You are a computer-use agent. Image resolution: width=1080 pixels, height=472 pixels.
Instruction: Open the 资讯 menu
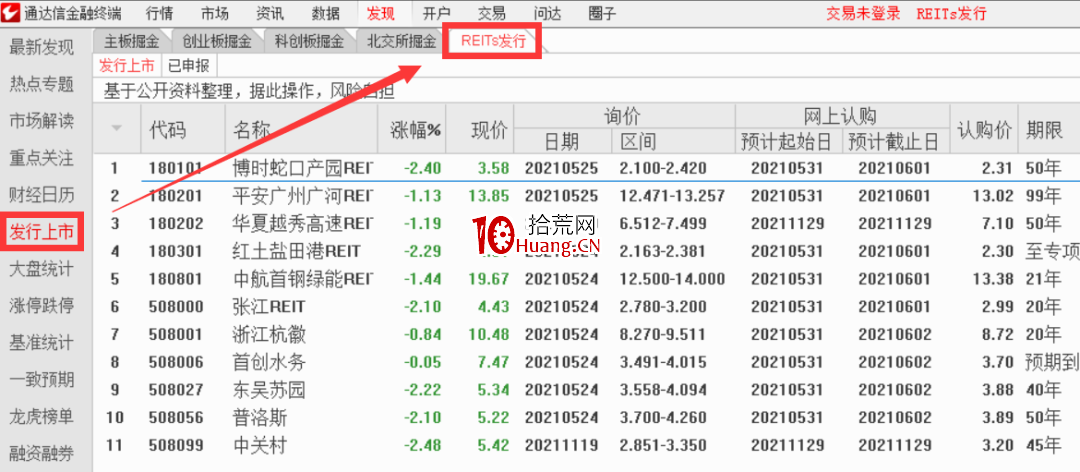[270, 13]
